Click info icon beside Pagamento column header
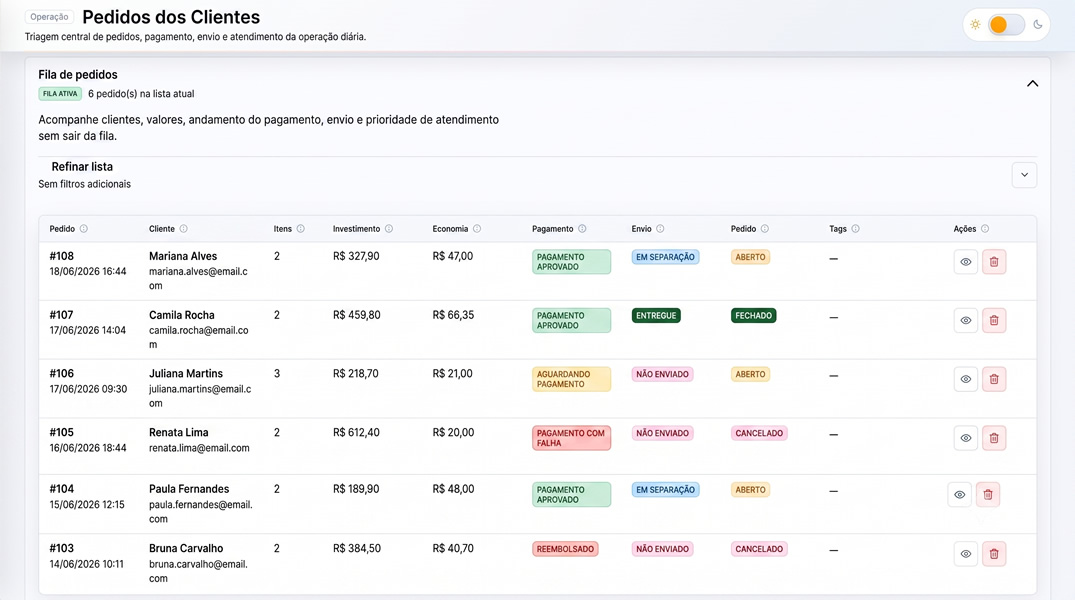This screenshot has width=1075, height=600. pos(582,229)
